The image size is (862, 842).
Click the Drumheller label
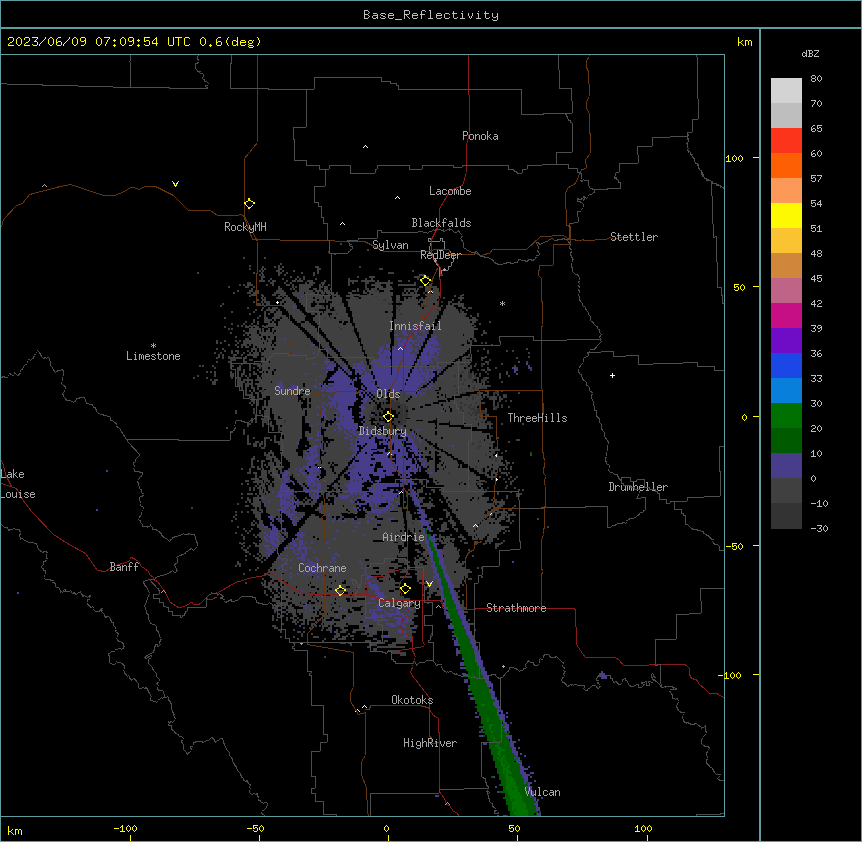point(638,487)
